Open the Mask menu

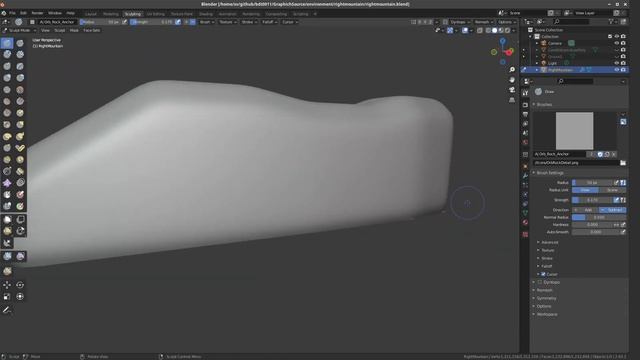74,30
